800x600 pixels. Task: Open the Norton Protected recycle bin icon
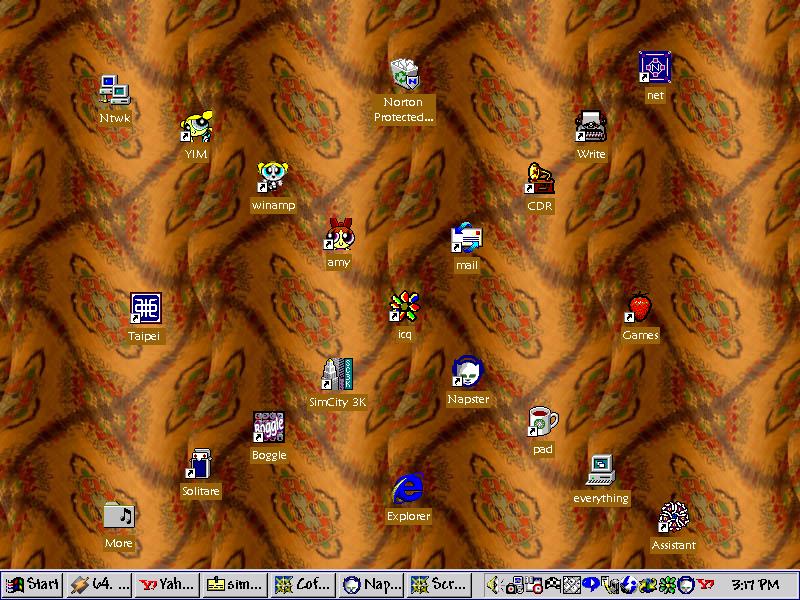[x=404, y=75]
